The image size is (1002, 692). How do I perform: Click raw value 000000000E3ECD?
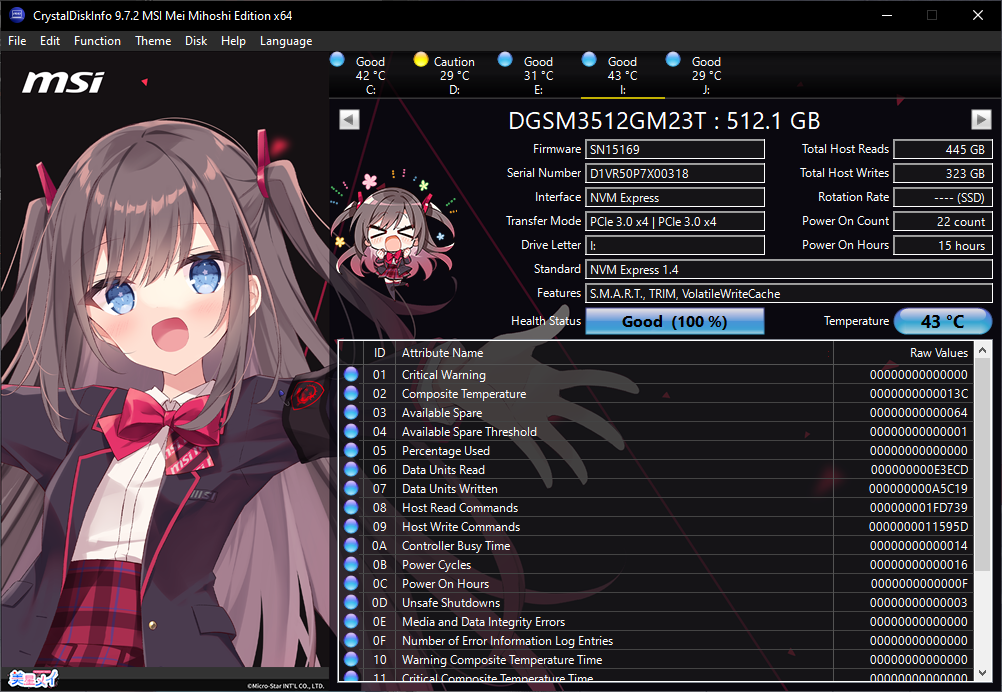(919, 470)
